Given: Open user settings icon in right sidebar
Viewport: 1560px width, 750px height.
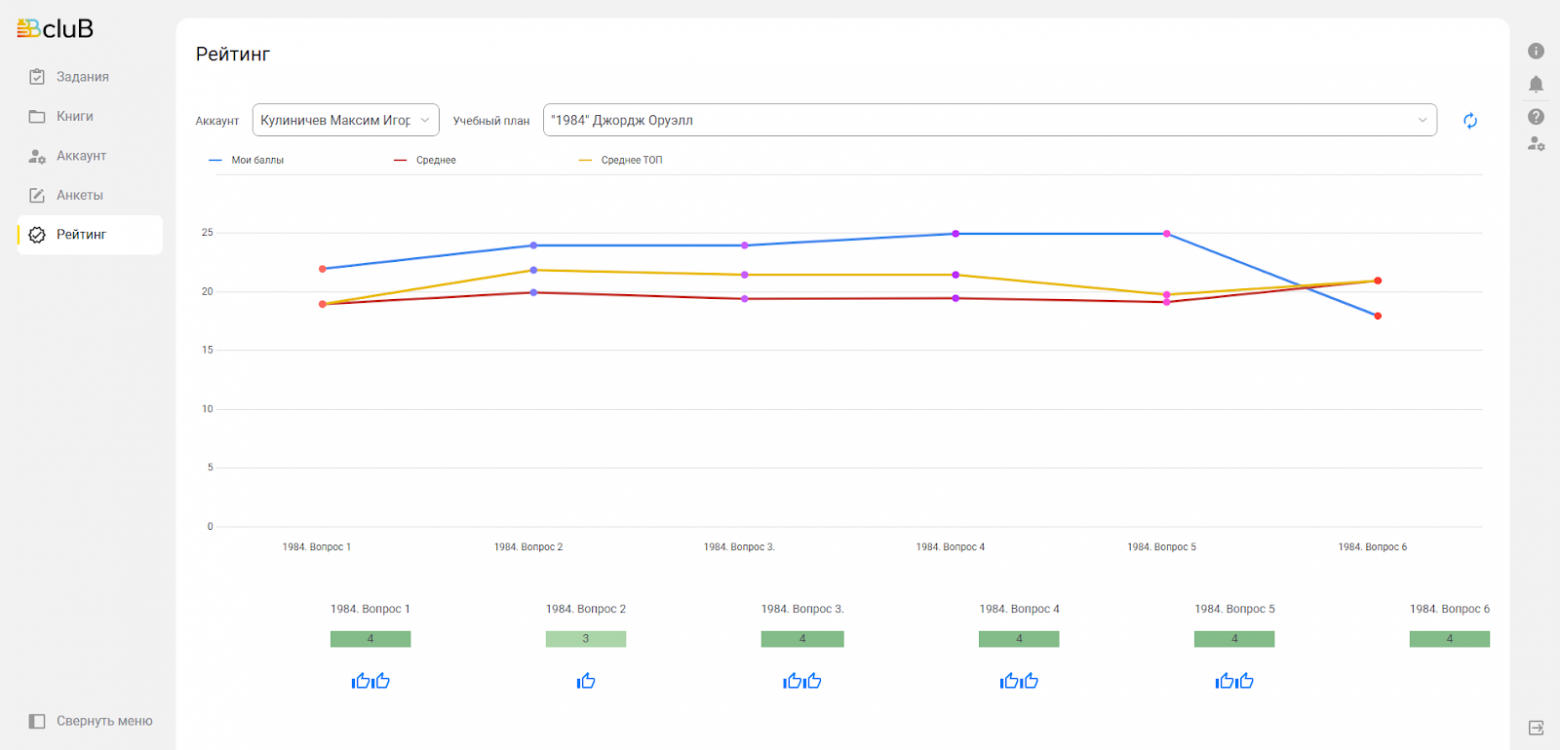Looking at the screenshot, I should click(x=1536, y=144).
